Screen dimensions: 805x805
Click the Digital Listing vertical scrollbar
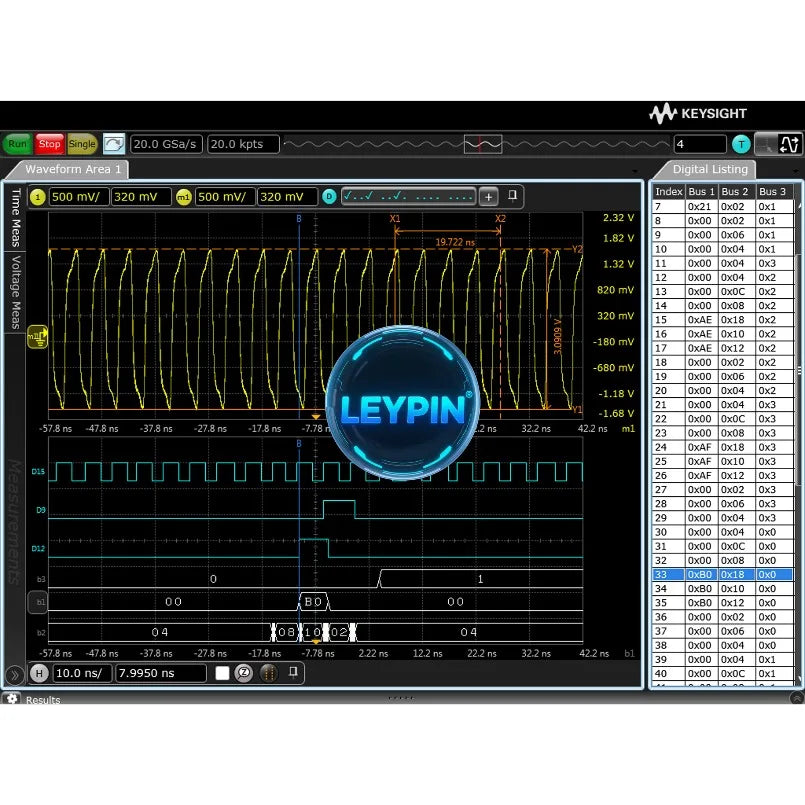coord(798,370)
